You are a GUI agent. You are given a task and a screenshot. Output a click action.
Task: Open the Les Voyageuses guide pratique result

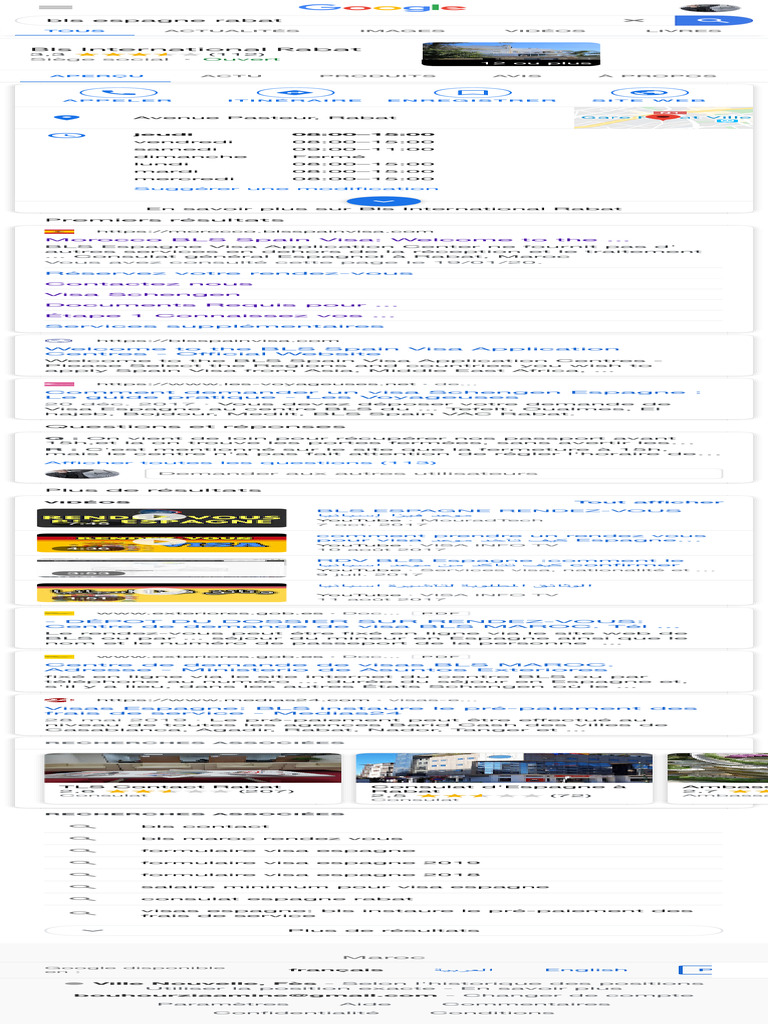click(x=373, y=394)
